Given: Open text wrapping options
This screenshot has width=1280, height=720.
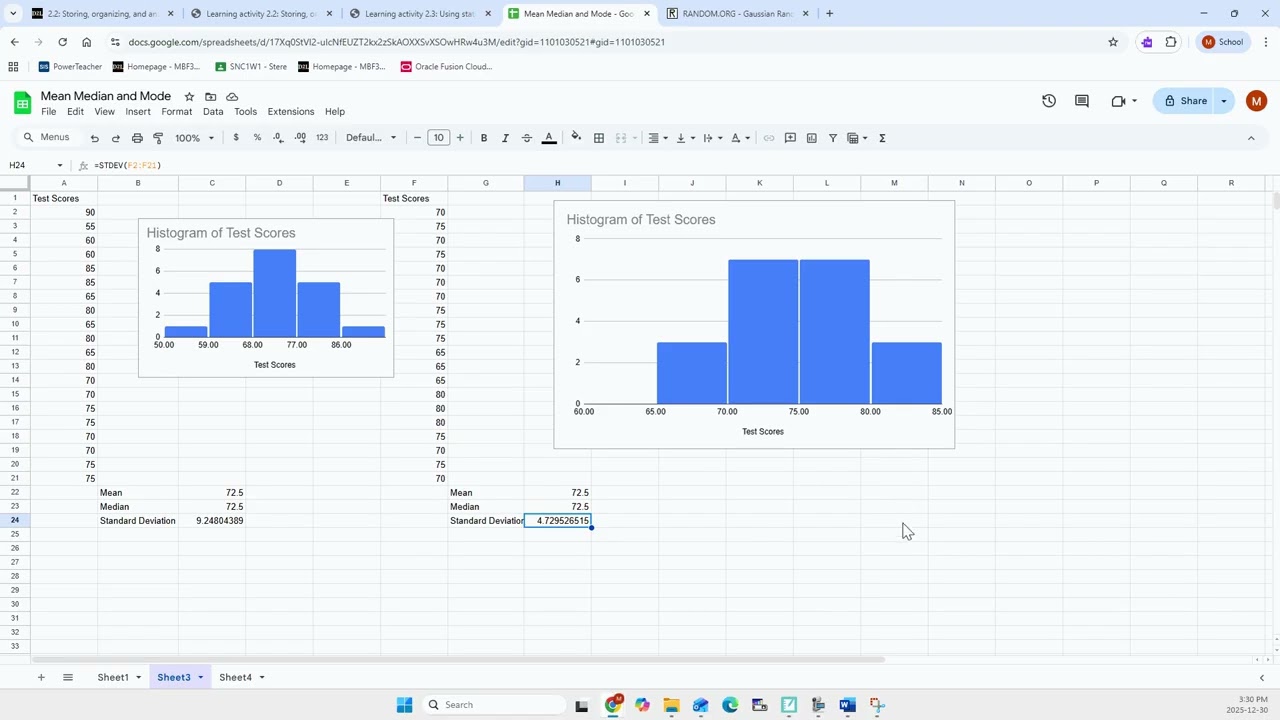Looking at the screenshot, I should 711,138.
